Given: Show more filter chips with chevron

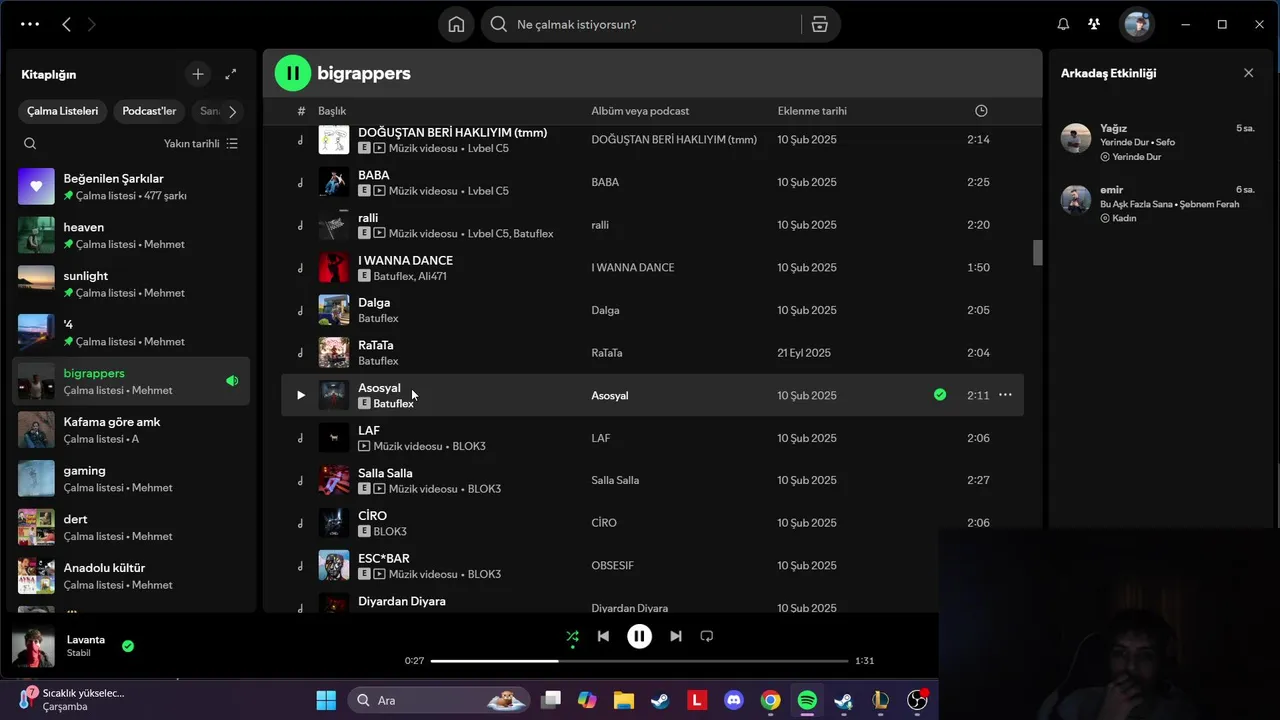Looking at the screenshot, I should click(x=232, y=111).
